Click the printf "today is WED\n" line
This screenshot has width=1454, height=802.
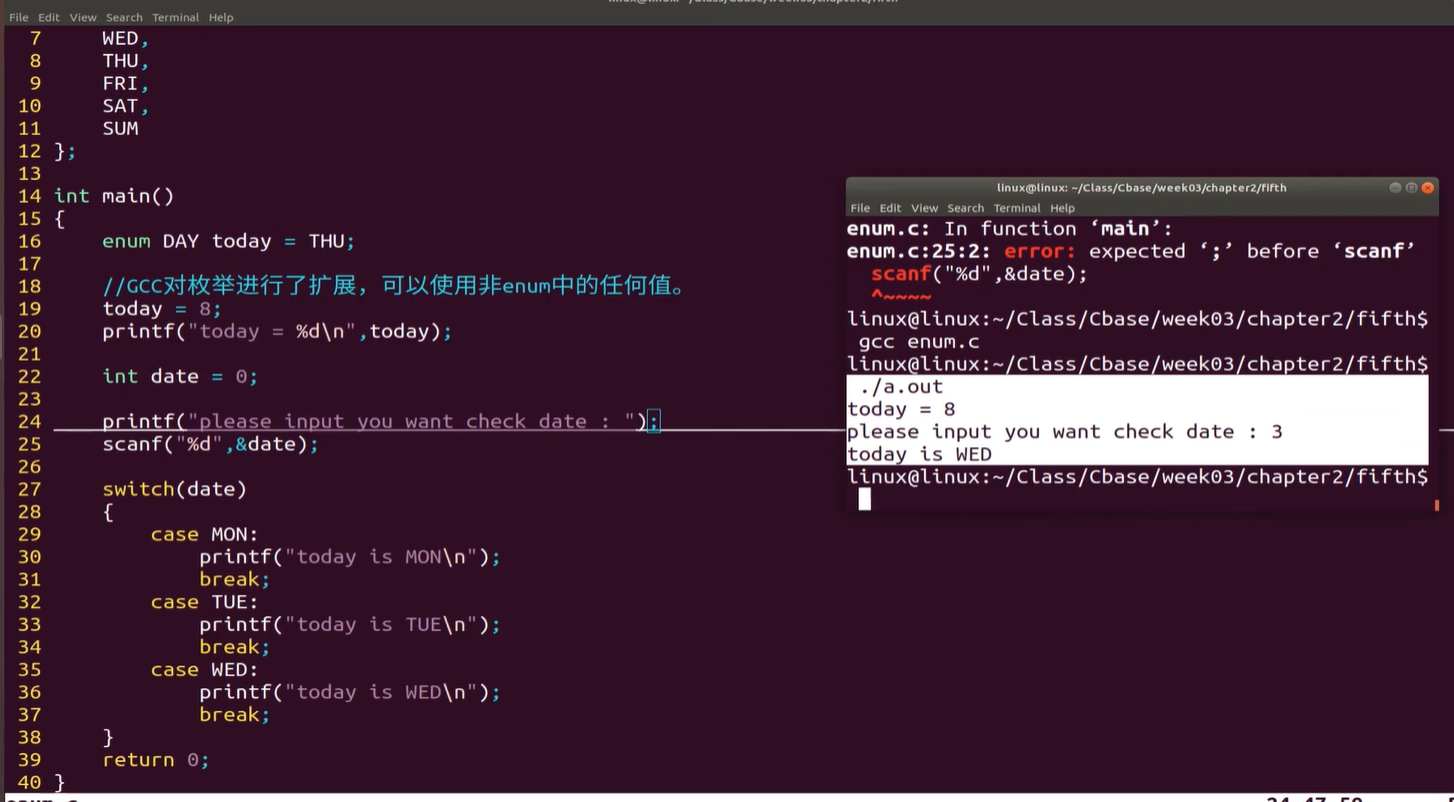coord(349,692)
